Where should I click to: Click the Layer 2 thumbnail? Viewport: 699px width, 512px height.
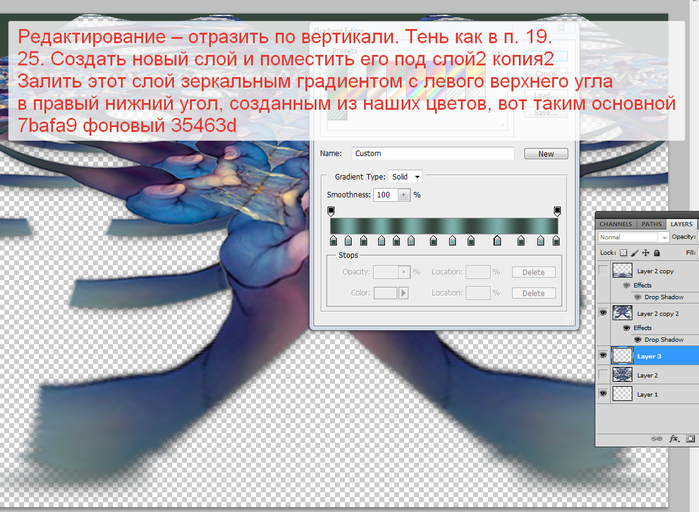coord(622,375)
